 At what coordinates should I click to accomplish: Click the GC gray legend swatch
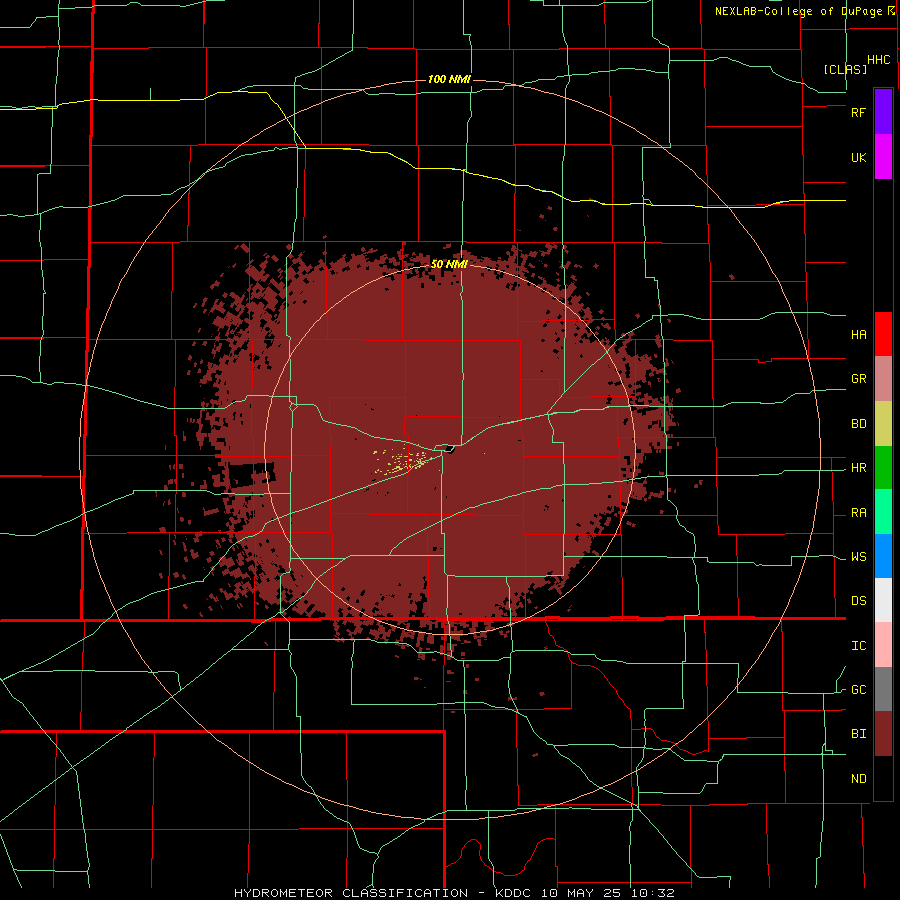[883, 689]
